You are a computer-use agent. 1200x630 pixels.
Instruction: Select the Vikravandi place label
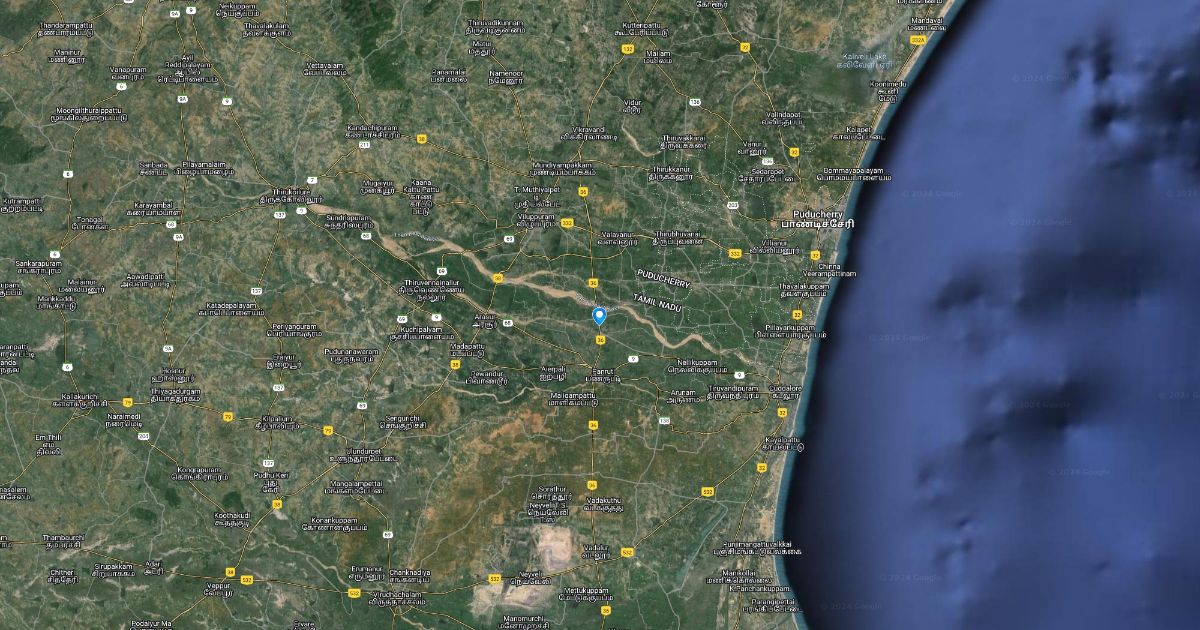click(583, 137)
